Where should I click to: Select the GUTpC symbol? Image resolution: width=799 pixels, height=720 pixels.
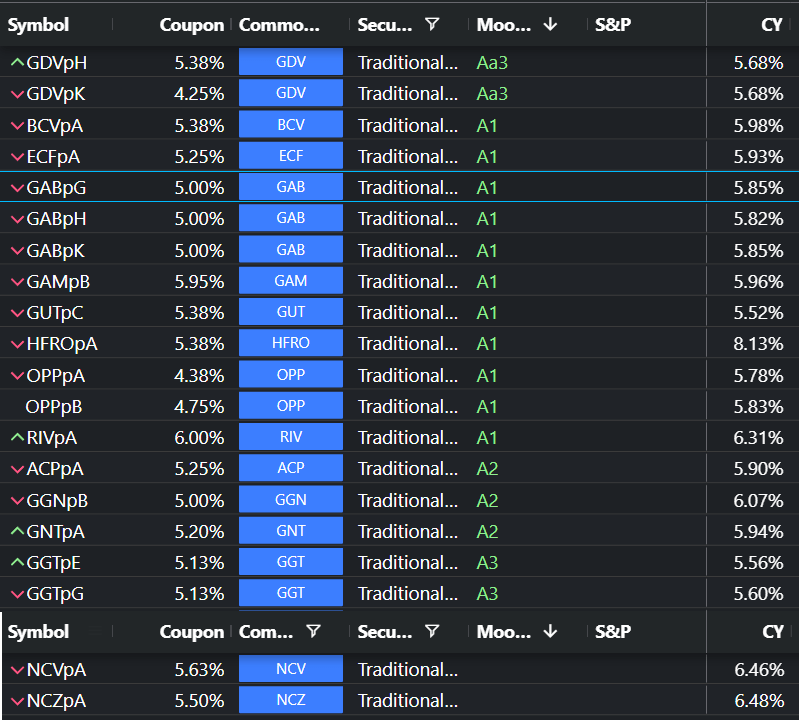[55, 313]
